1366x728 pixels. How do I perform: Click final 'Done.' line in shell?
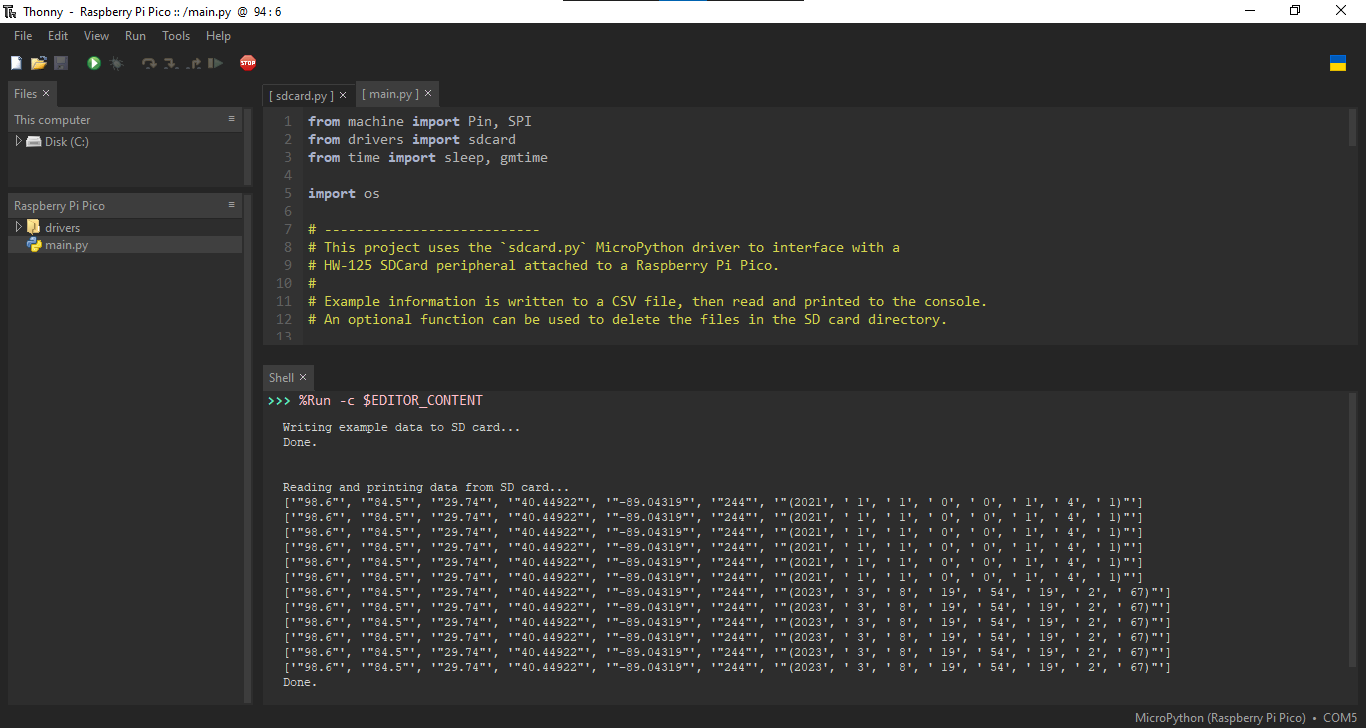[300, 682]
